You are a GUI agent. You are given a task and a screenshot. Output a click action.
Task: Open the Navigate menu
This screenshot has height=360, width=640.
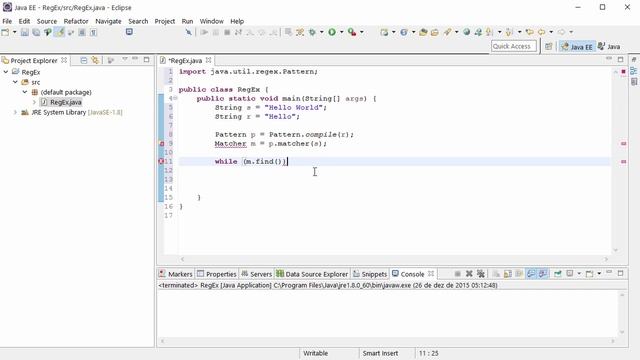coord(108,21)
